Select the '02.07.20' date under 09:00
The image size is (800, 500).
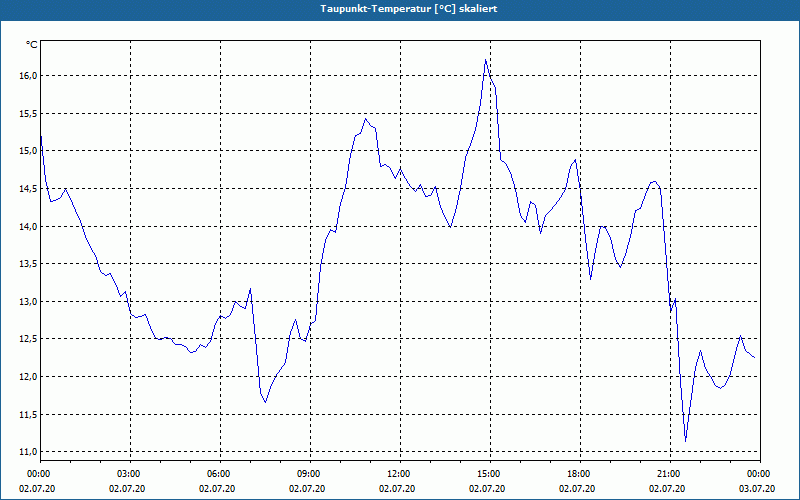point(307,488)
